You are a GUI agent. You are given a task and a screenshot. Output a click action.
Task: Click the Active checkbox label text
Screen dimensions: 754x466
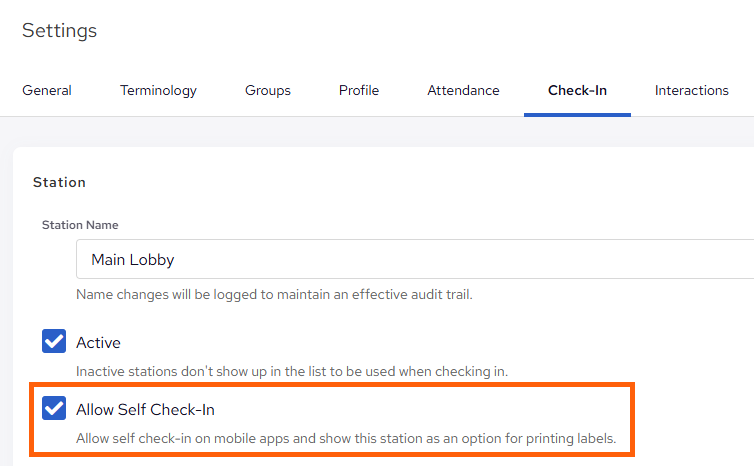point(98,343)
